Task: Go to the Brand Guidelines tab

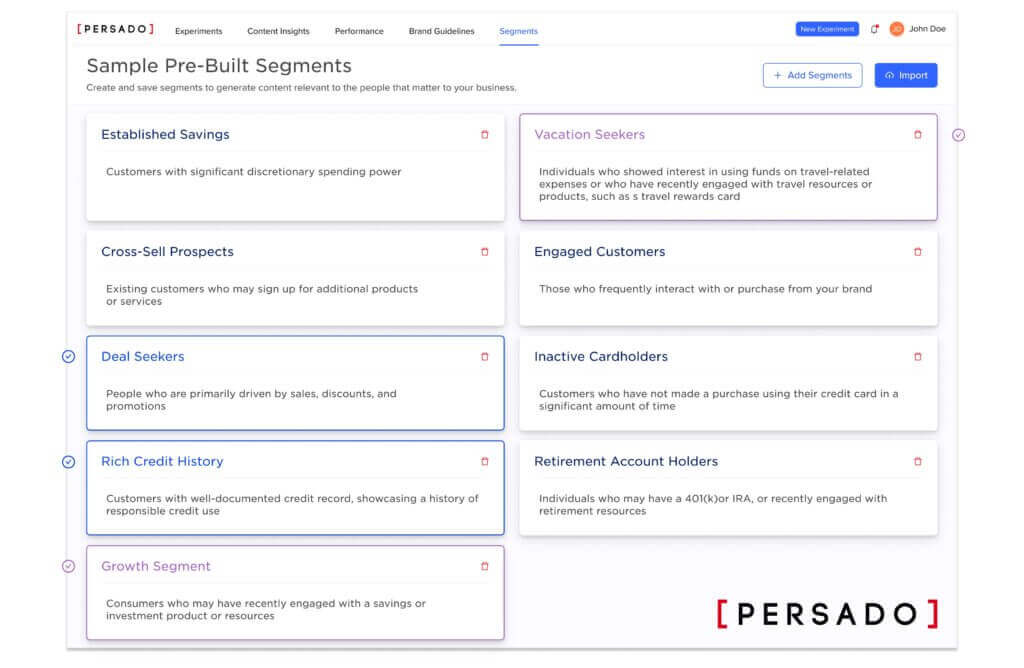Action: pos(441,31)
